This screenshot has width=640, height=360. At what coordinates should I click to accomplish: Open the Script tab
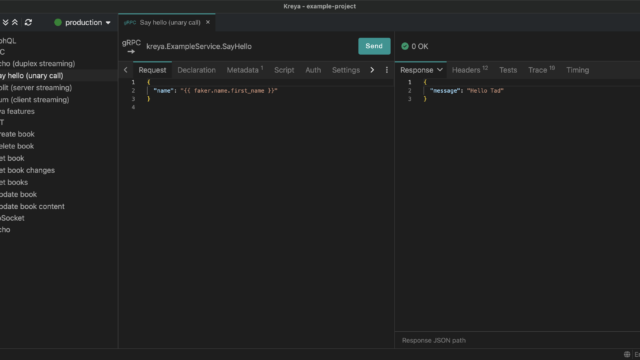(x=284, y=70)
